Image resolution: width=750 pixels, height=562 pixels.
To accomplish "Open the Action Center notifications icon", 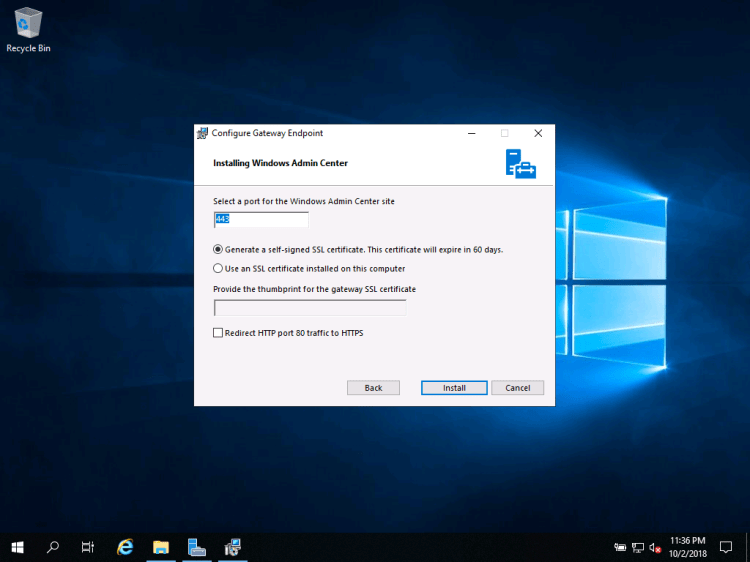I will click(x=726, y=547).
